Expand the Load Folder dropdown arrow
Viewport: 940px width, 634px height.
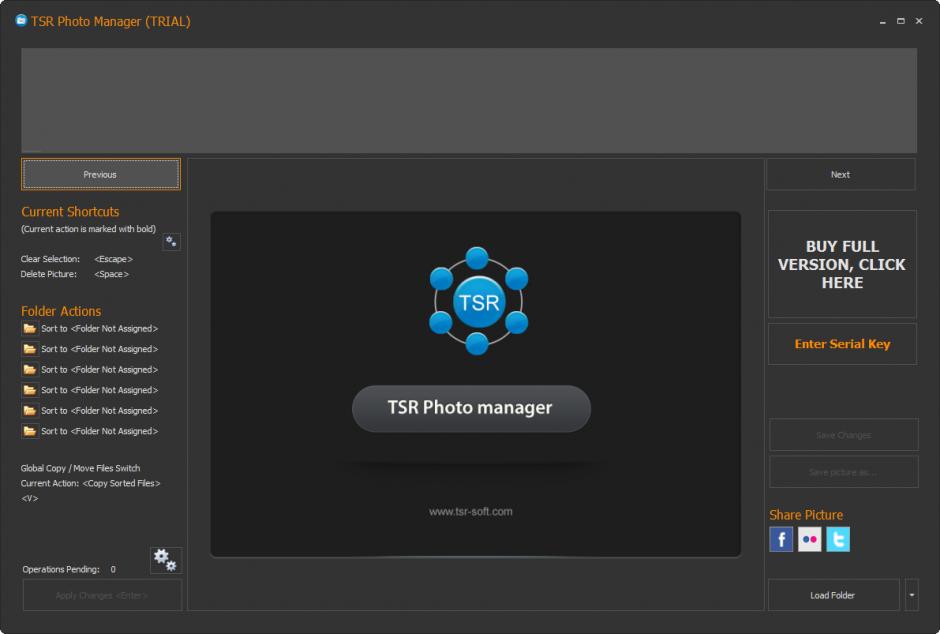point(911,595)
